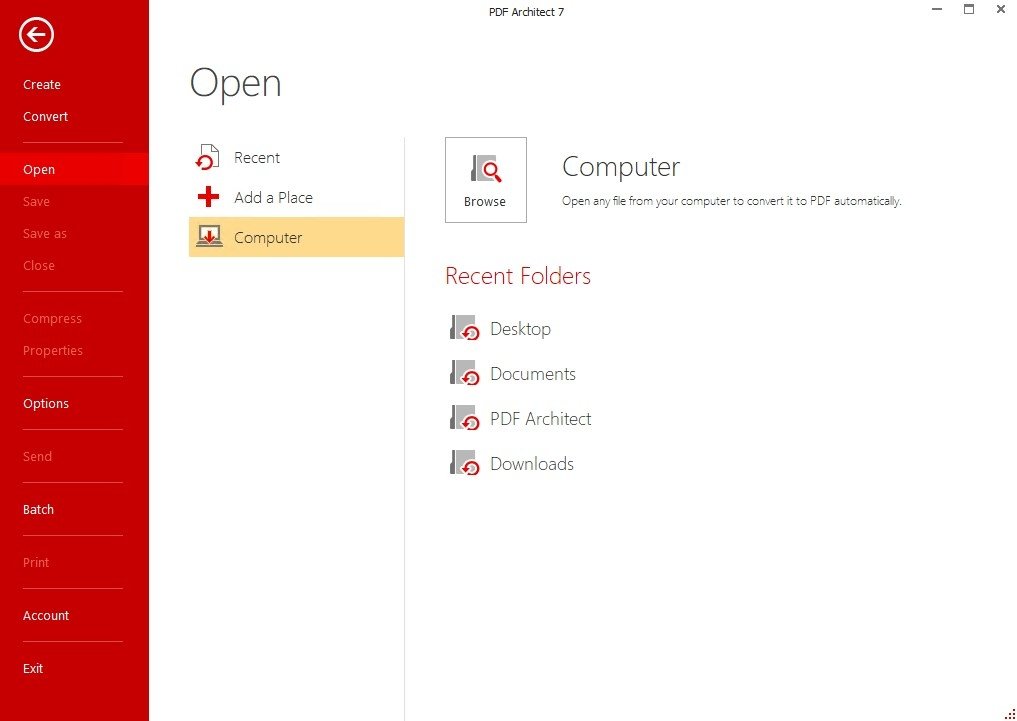1017x721 pixels.
Task: Open the Documents recent folder name
Action: click(x=532, y=374)
